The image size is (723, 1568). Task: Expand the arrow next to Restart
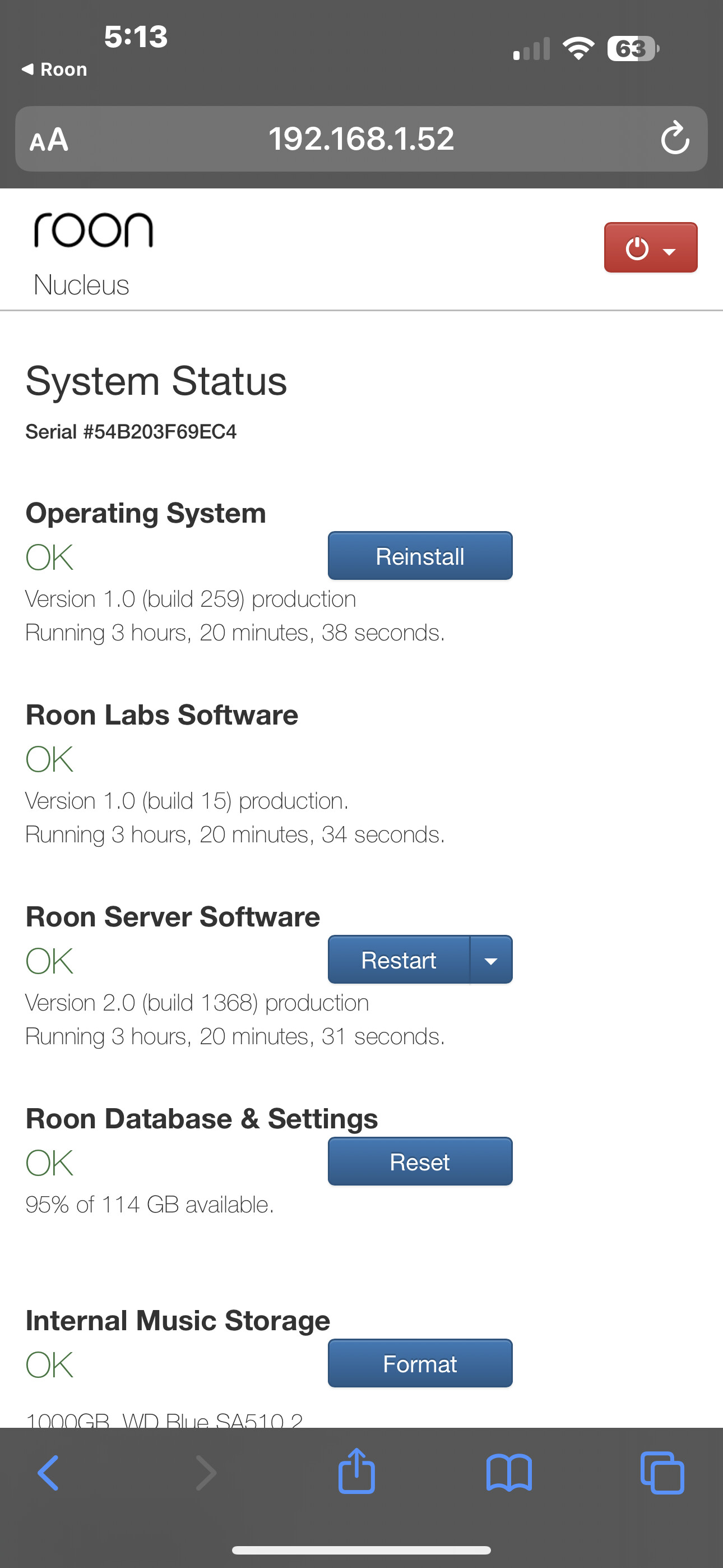click(x=491, y=960)
